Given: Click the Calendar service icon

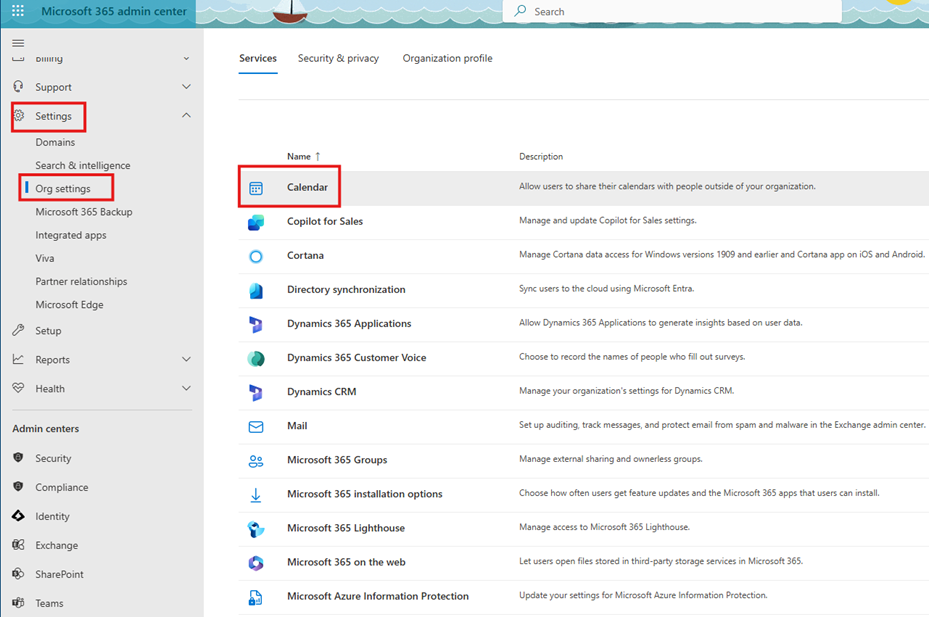Looking at the screenshot, I should 256,188.
